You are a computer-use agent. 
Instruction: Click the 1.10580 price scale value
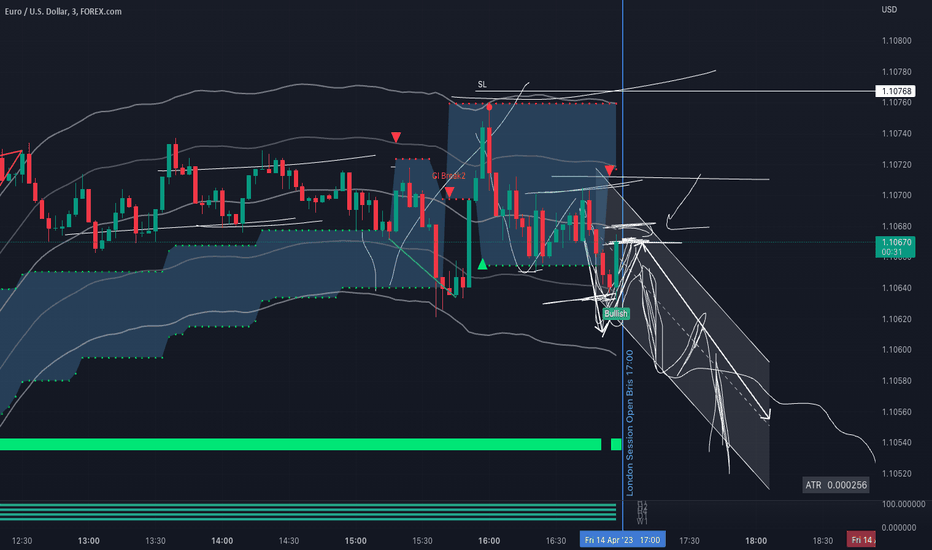click(x=896, y=381)
